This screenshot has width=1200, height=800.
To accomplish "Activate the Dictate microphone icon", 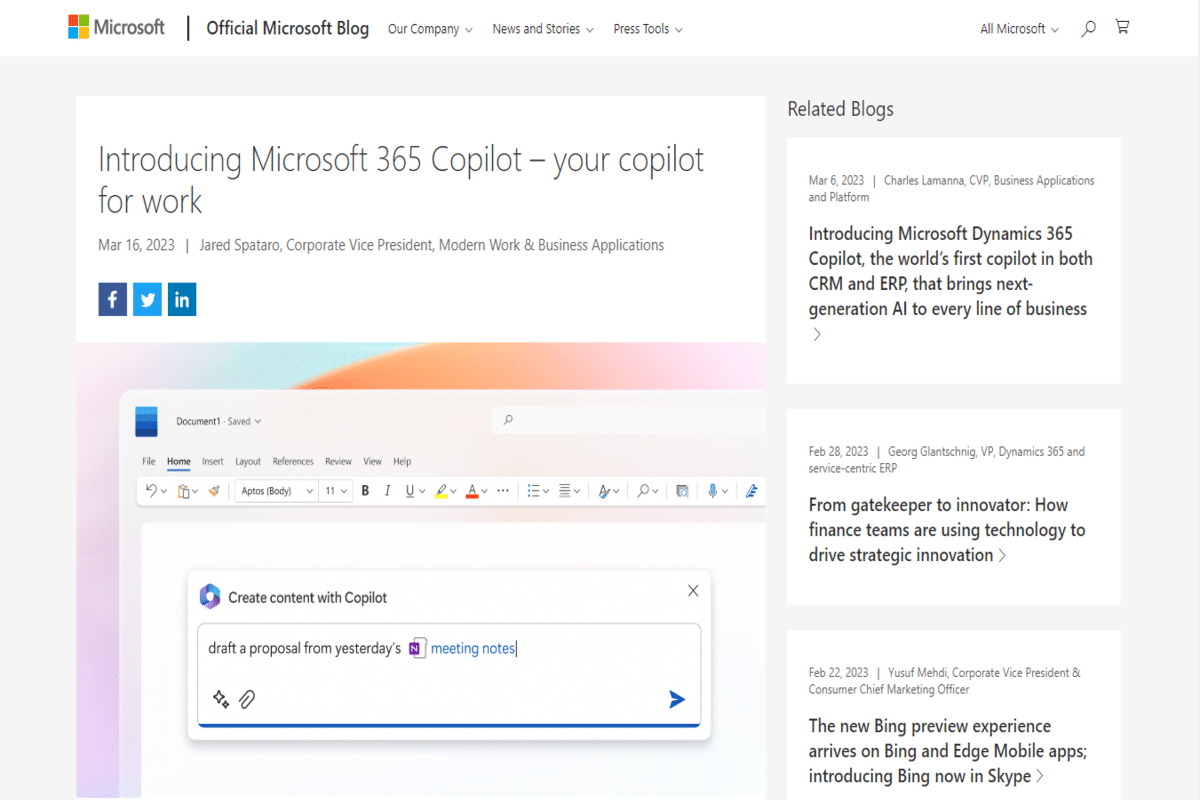I will point(713,490).
